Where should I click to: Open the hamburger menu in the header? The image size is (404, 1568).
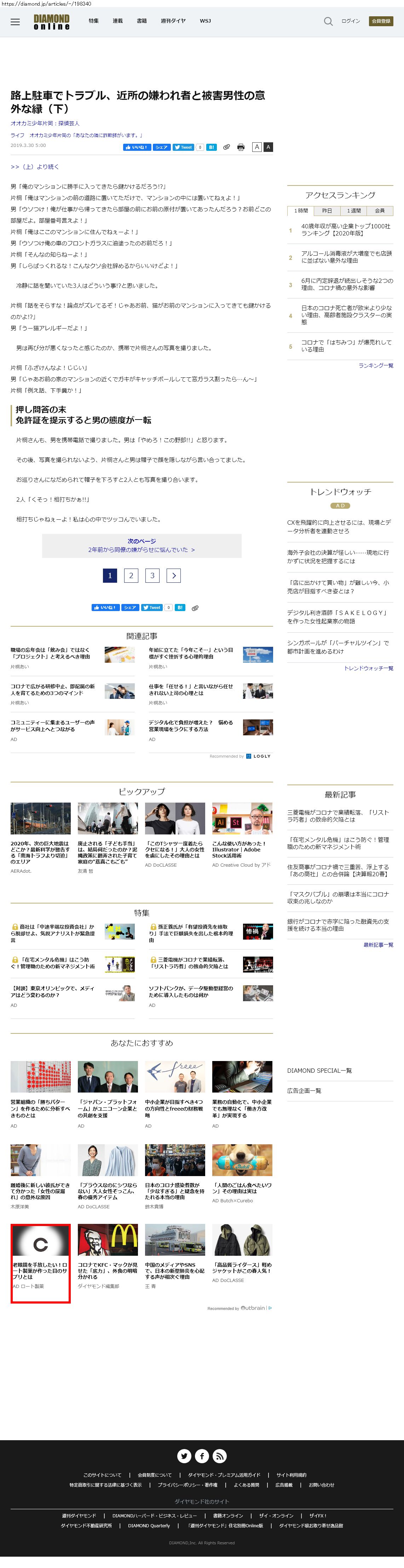tap(15, 22)
